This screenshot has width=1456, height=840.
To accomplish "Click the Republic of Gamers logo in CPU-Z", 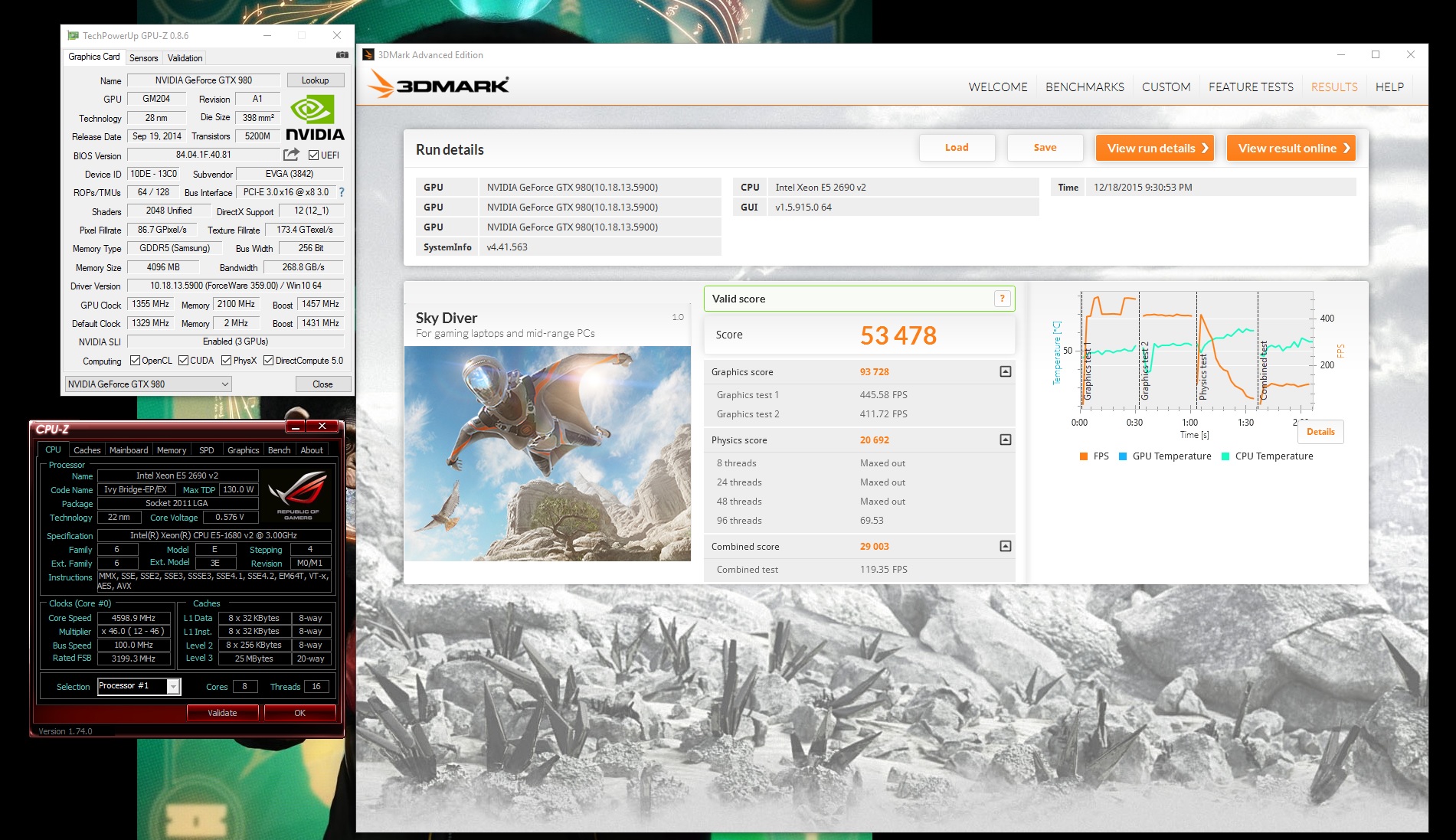I will [299, 495].
